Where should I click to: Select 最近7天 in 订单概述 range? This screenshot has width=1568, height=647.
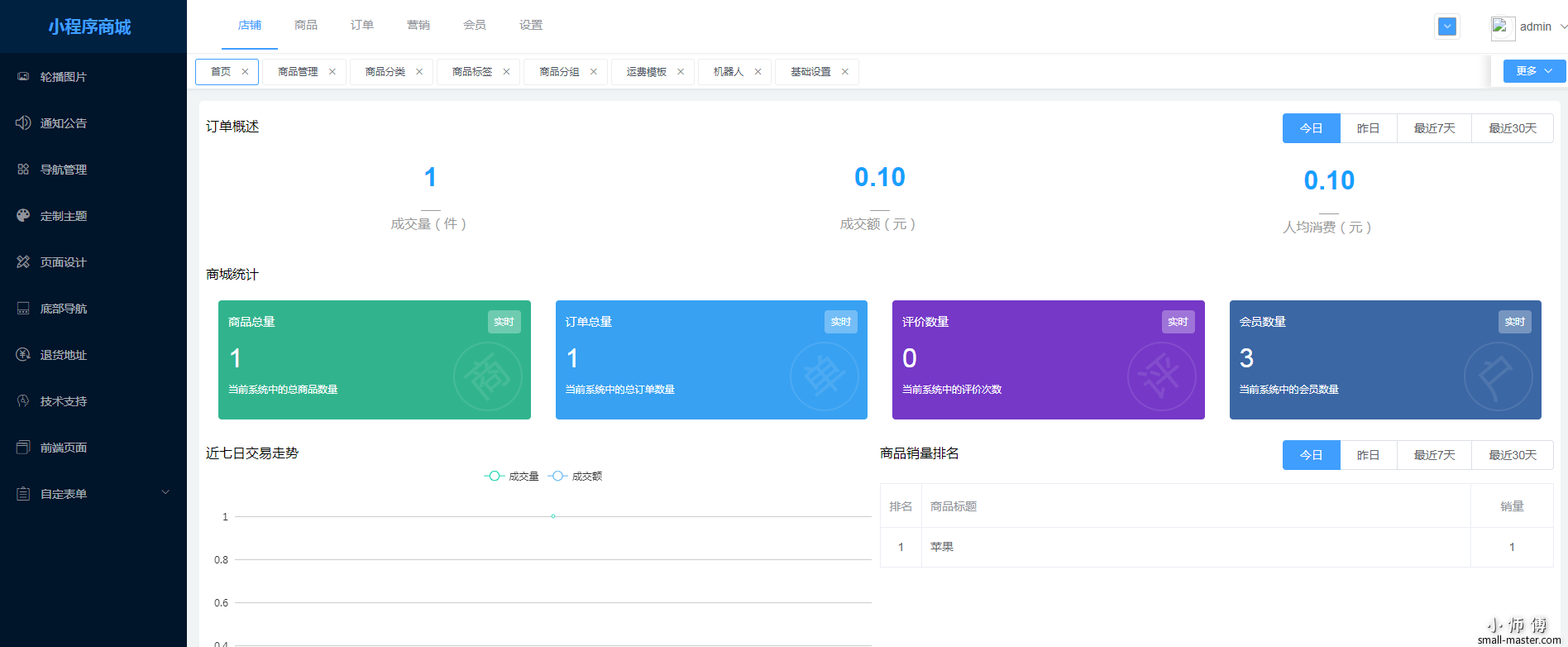click(1435, 128)
